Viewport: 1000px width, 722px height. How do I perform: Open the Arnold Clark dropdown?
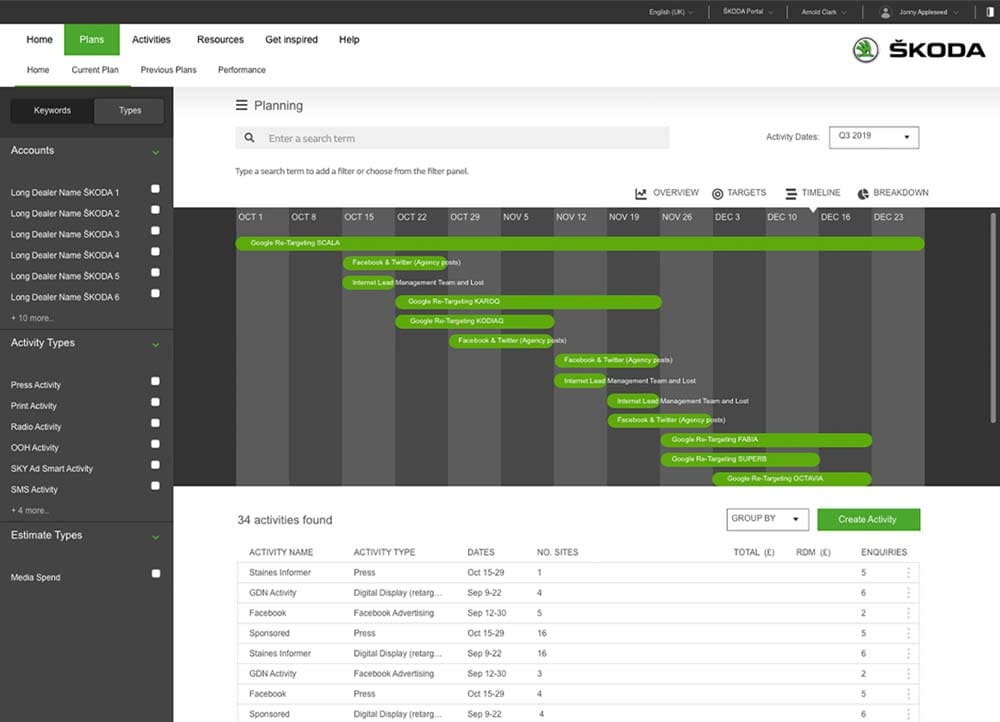click(x=824, y=12)
